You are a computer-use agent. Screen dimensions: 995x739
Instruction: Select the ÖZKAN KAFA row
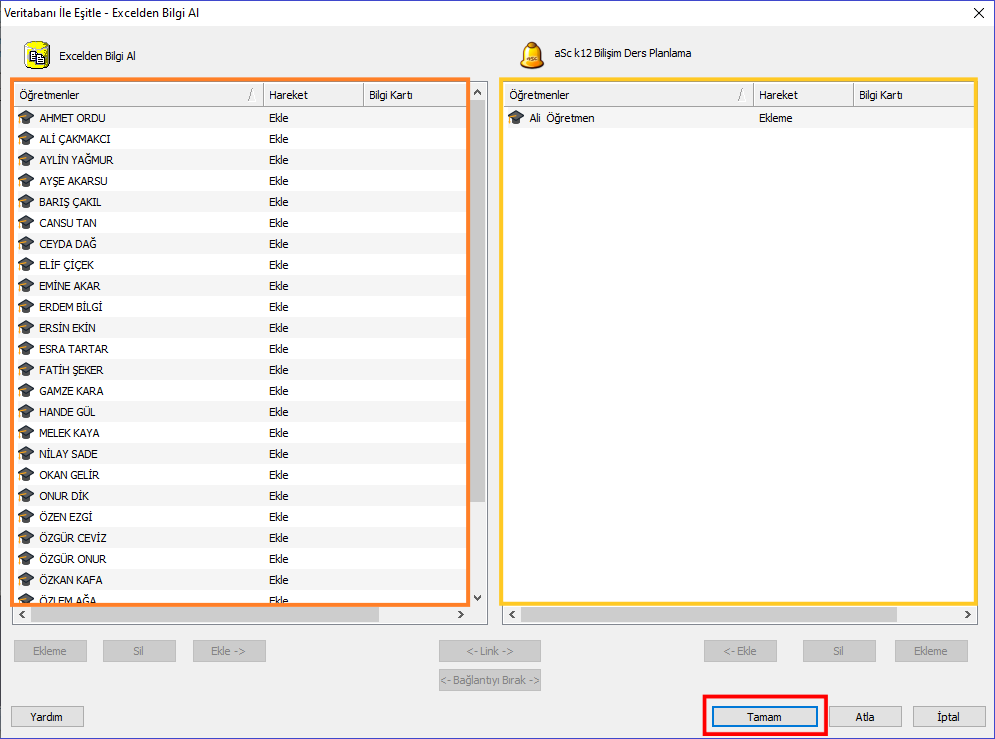240,579
